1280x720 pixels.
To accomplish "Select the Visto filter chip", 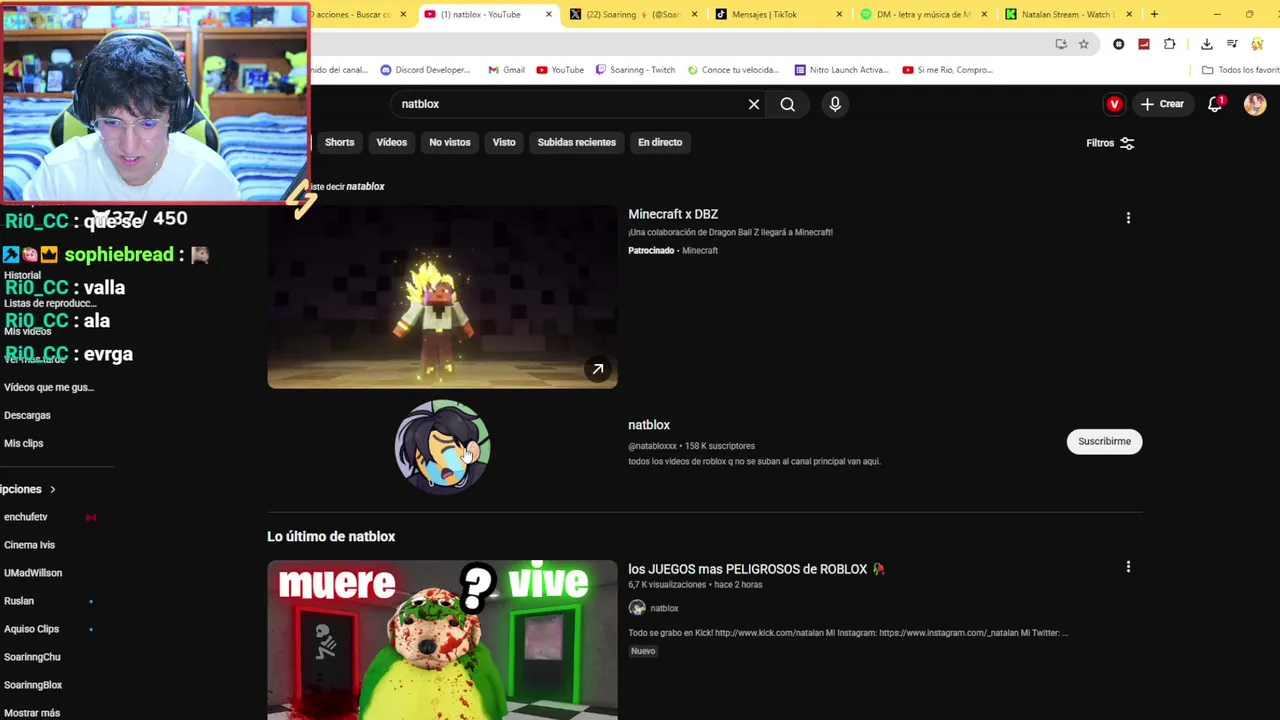I will [x=504, y=142].
